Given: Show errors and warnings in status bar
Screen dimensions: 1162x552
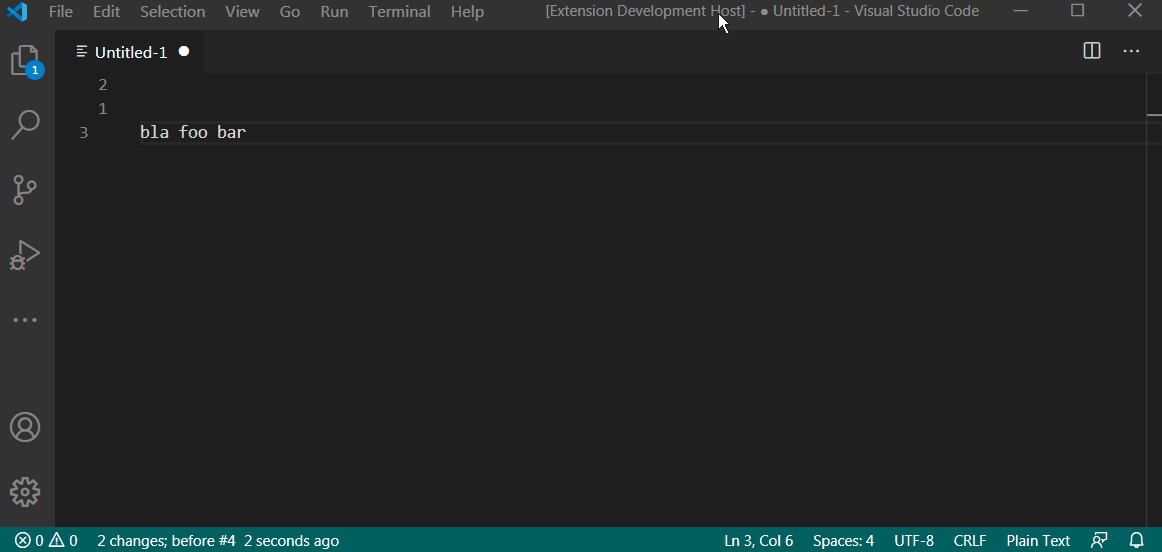Looking at the screenshot, I should (x=46, y=541).
